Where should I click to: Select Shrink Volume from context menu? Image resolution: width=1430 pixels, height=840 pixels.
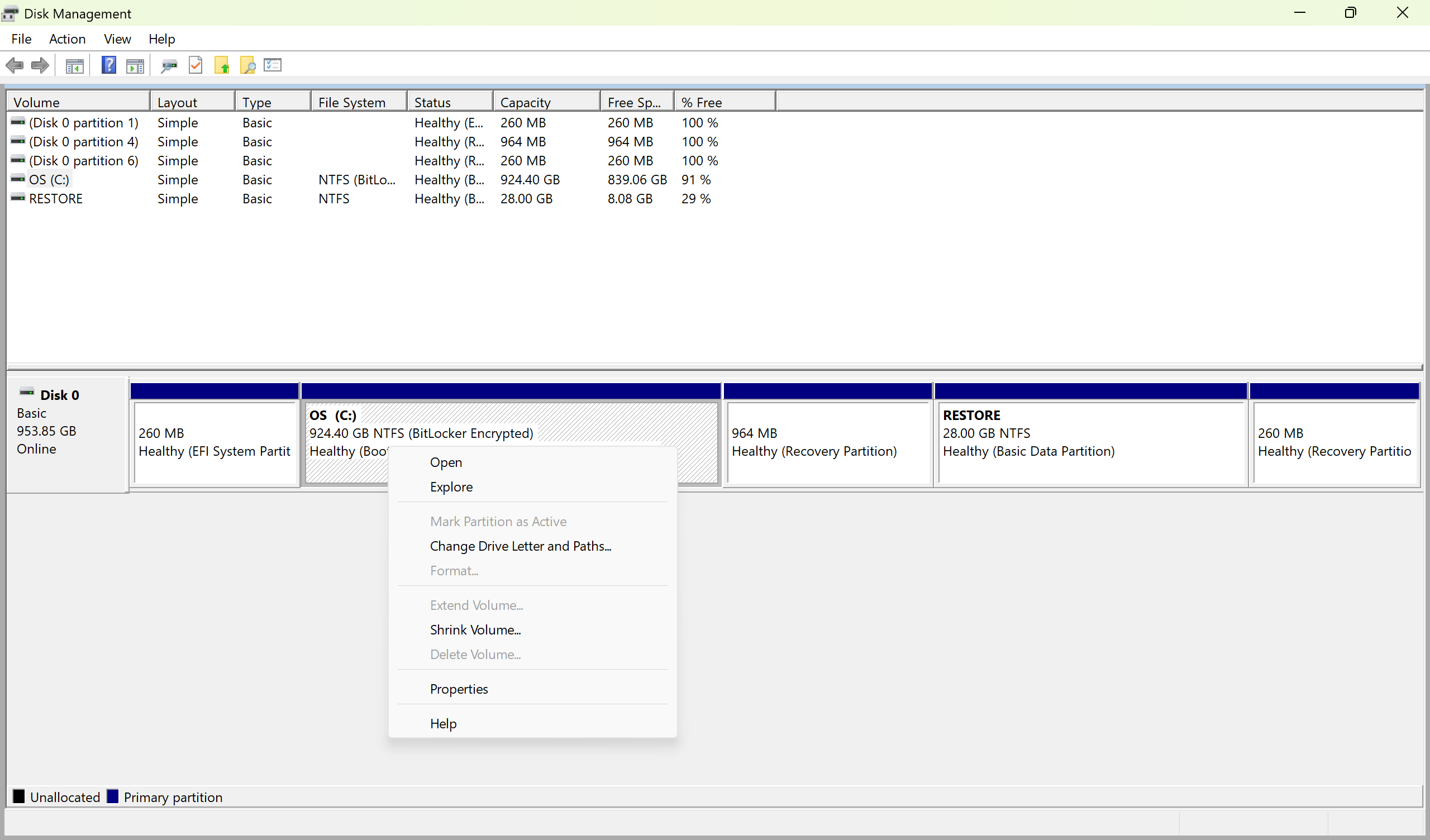click(533, 630)
